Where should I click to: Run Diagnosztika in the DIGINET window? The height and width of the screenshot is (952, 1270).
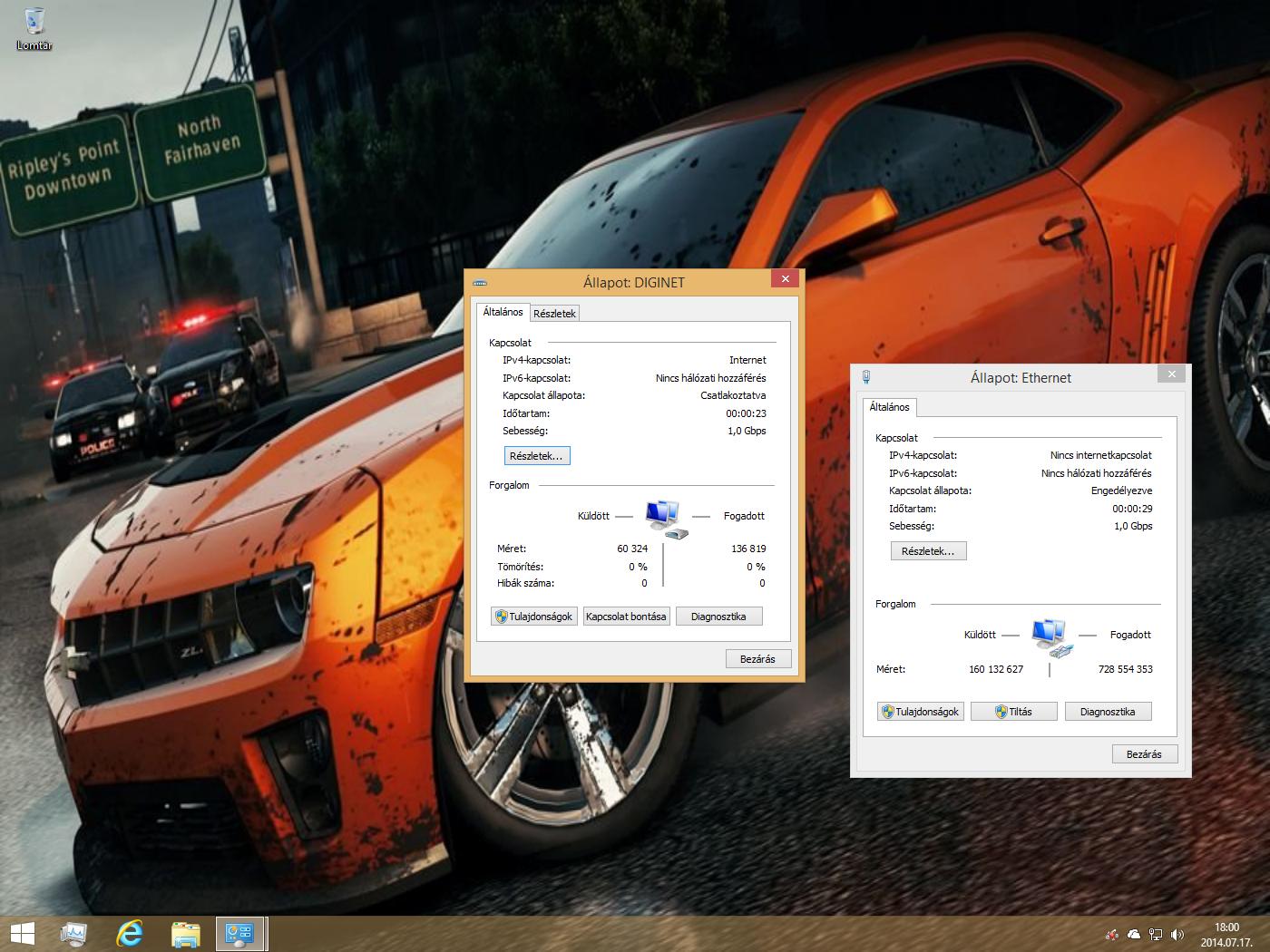(x=718, y=617)
